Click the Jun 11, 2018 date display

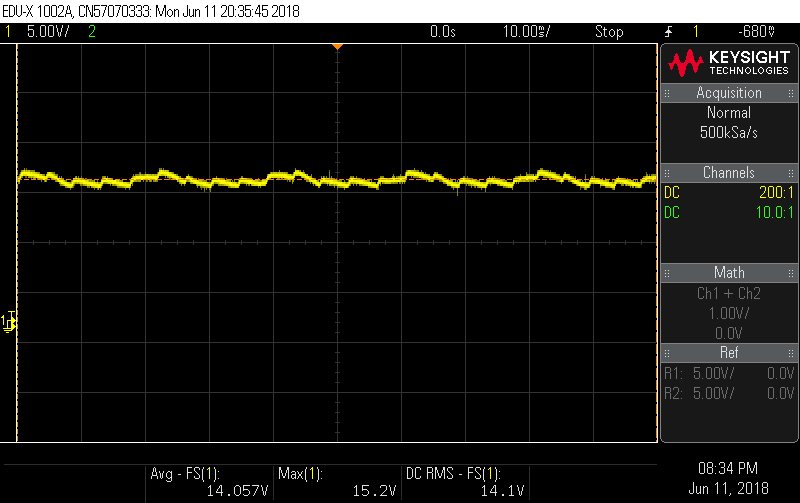click(x=728, y=489)
